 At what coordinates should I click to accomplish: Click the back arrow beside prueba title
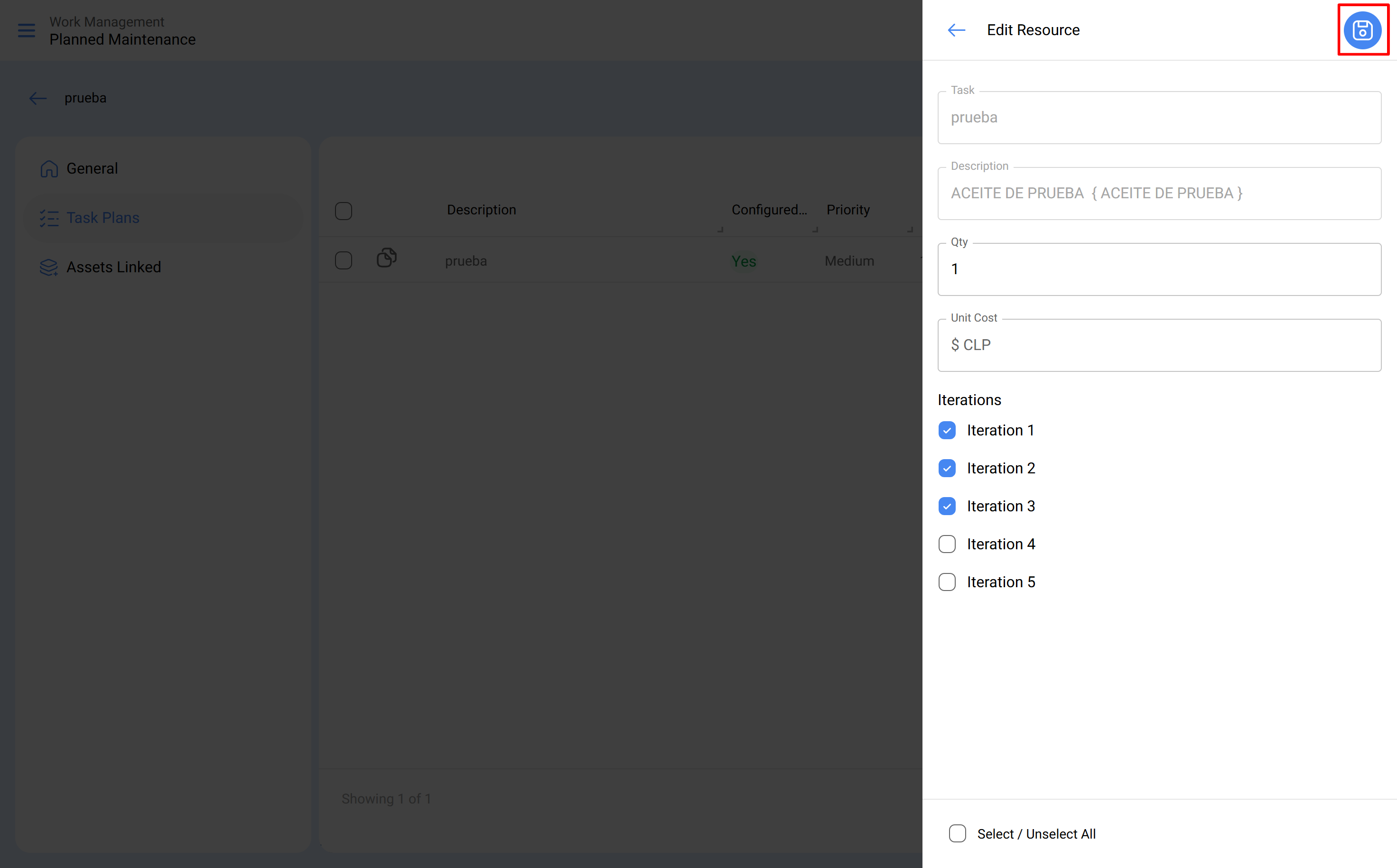coord(37,98)
